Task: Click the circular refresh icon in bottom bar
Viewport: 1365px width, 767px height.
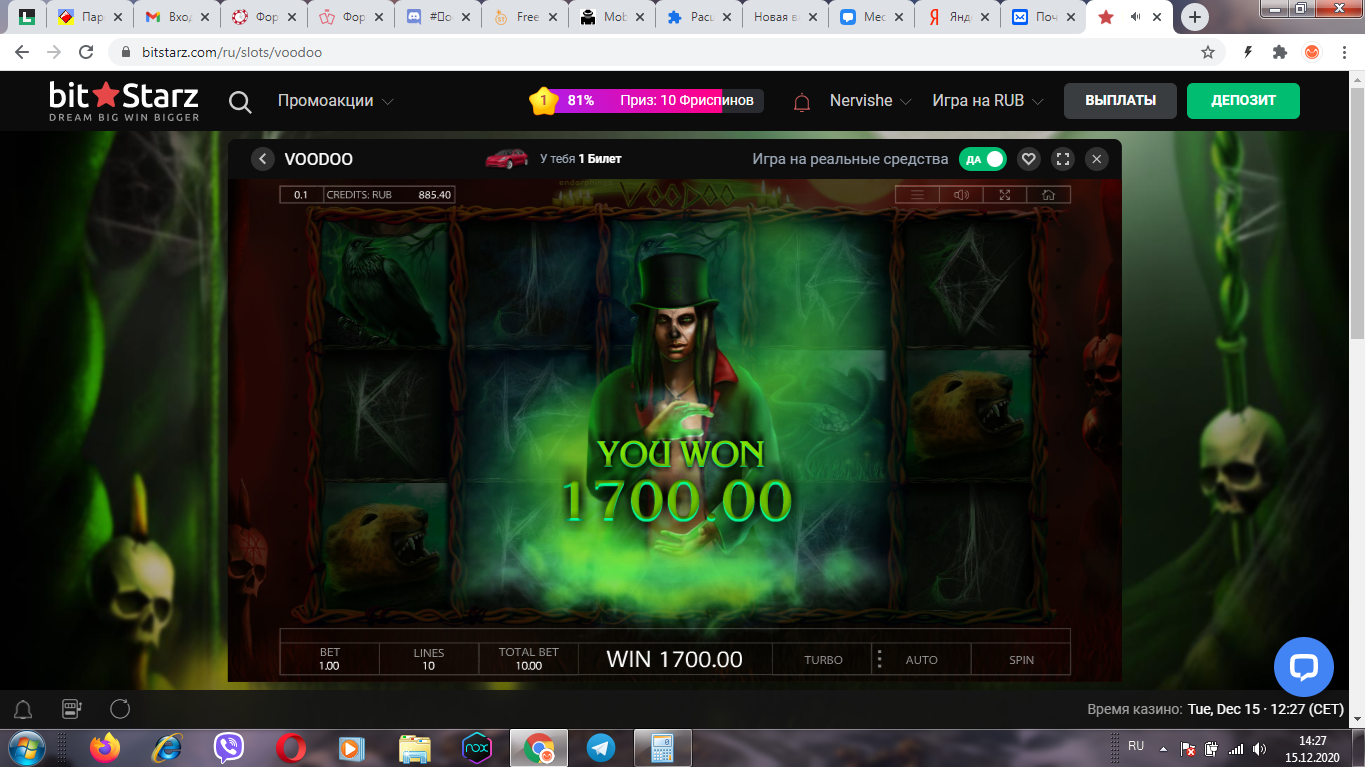Action: 120,710
